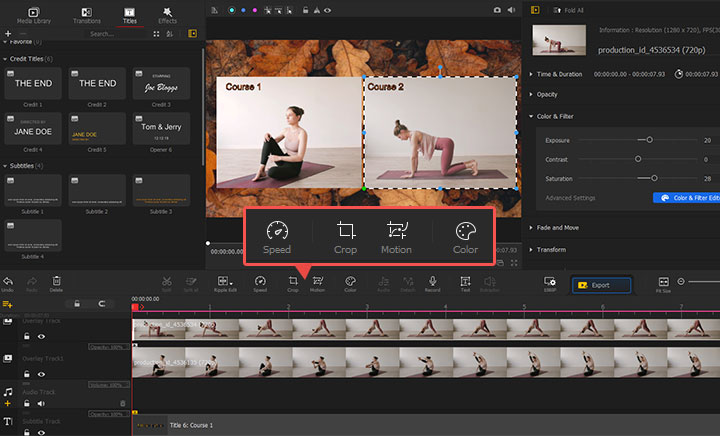Click the Saturation slider handle
Viewport: 720px width, 436px height.
(x=654, y=178)
